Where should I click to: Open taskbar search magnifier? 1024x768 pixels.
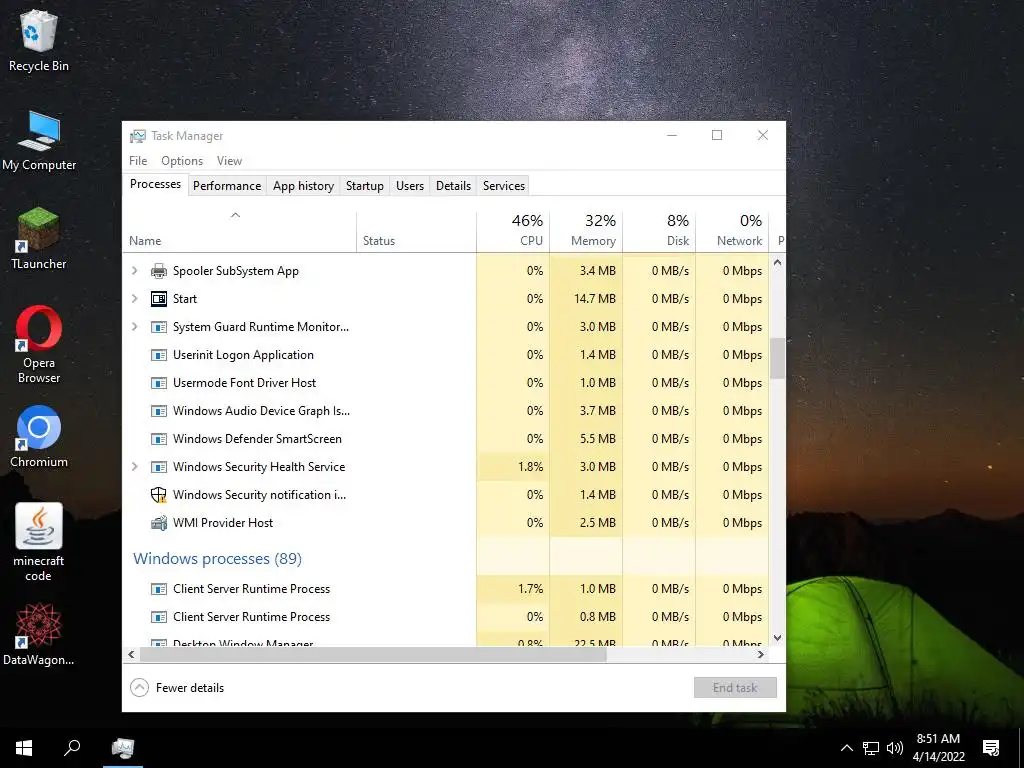(72, 748)
